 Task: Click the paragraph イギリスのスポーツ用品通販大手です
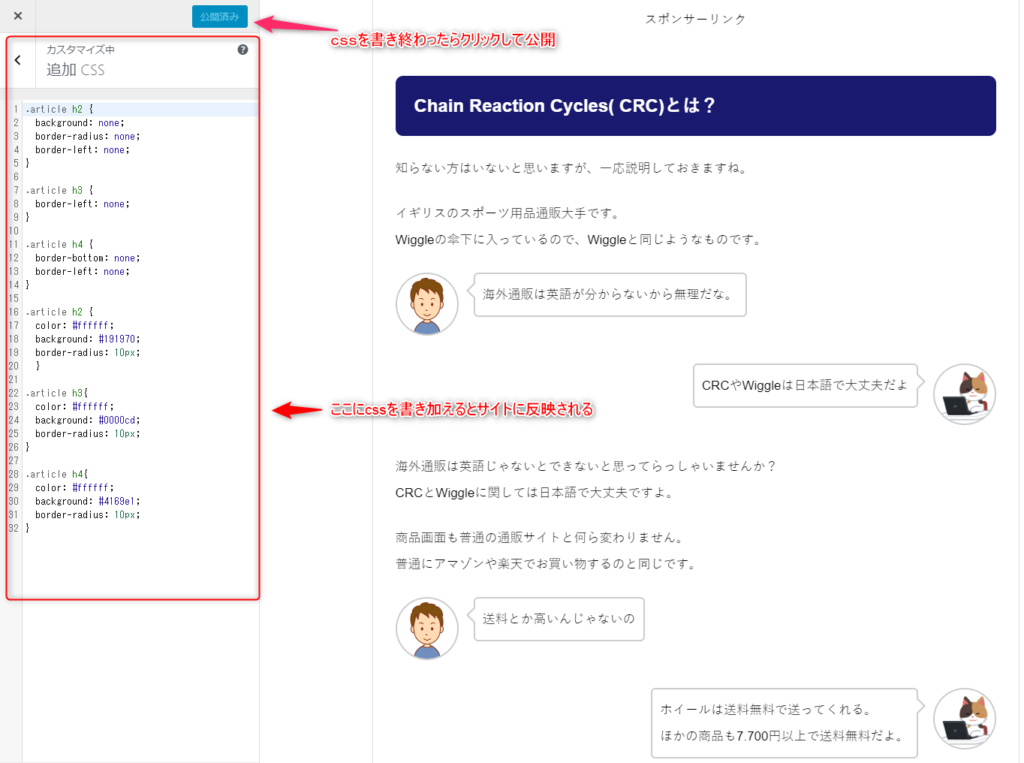[507, 213]
